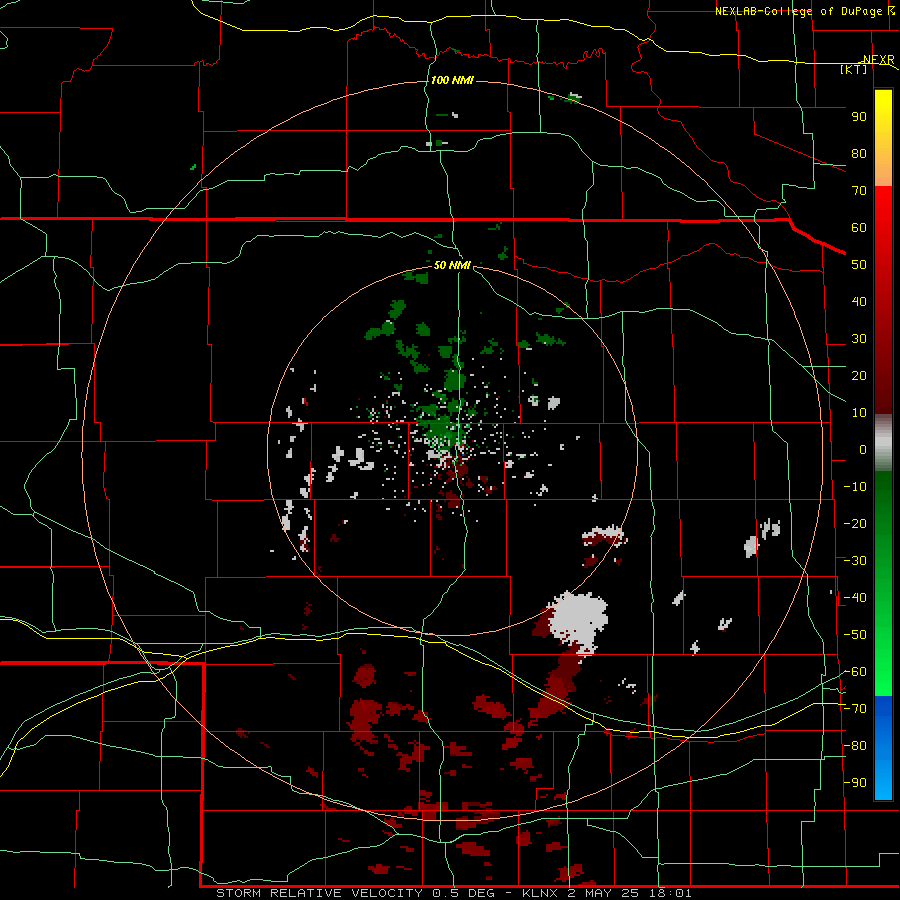Pick the gray zero-velocity segment of the color bar

[x=883, y=443]
